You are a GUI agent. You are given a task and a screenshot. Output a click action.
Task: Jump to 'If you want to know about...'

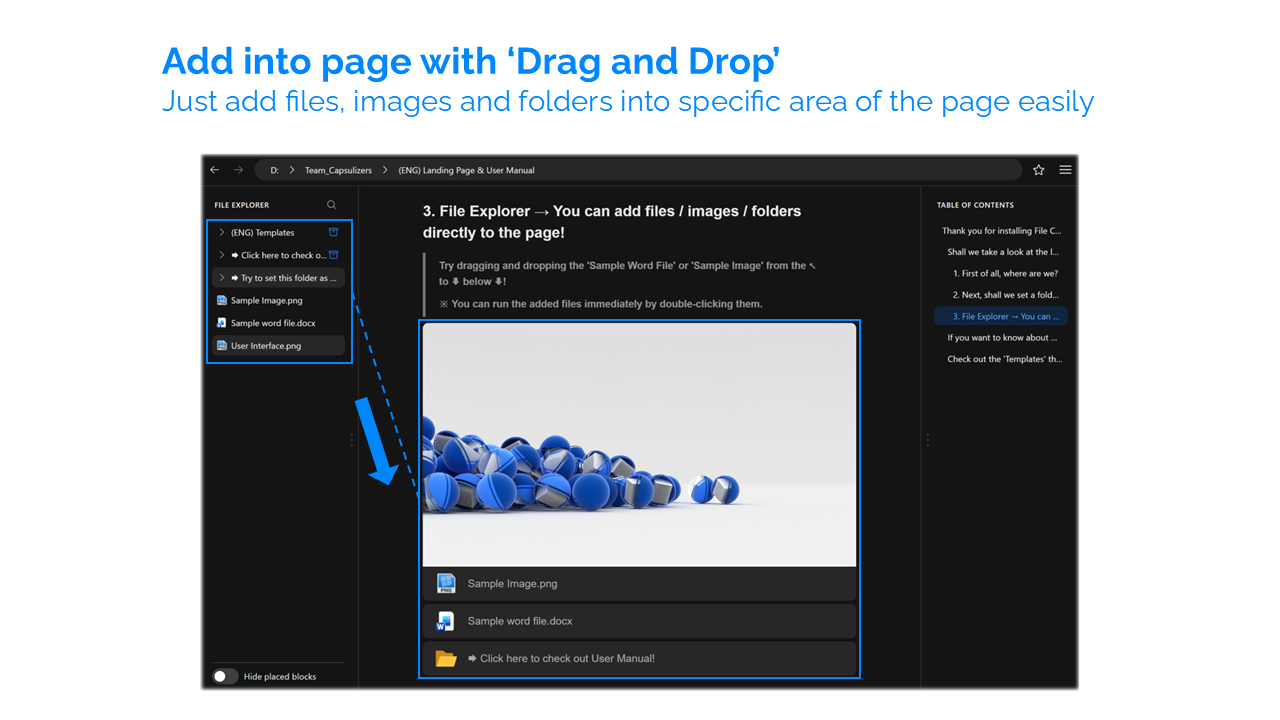[1003, 338]
